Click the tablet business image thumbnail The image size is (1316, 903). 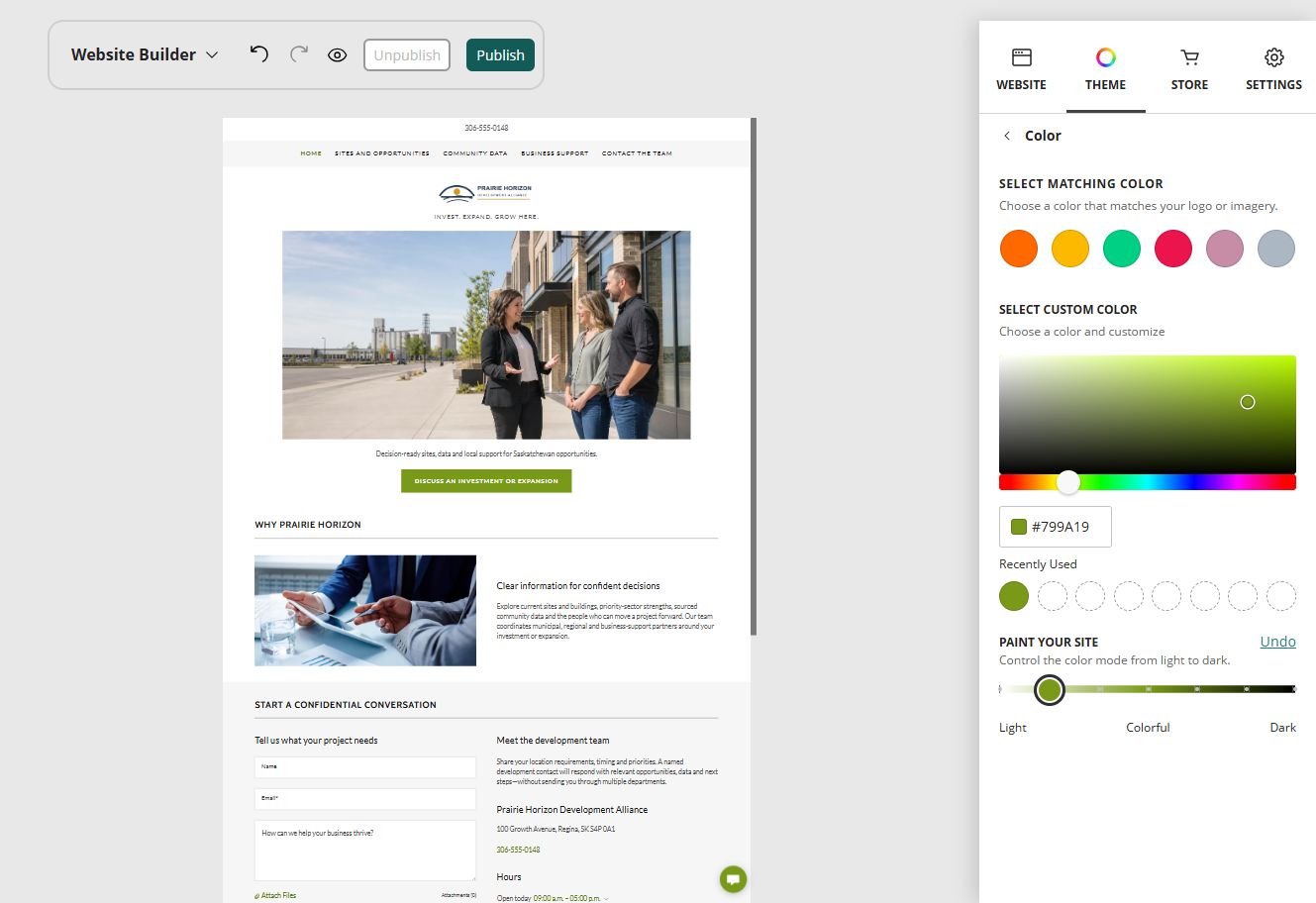click(x=365, y=611)
